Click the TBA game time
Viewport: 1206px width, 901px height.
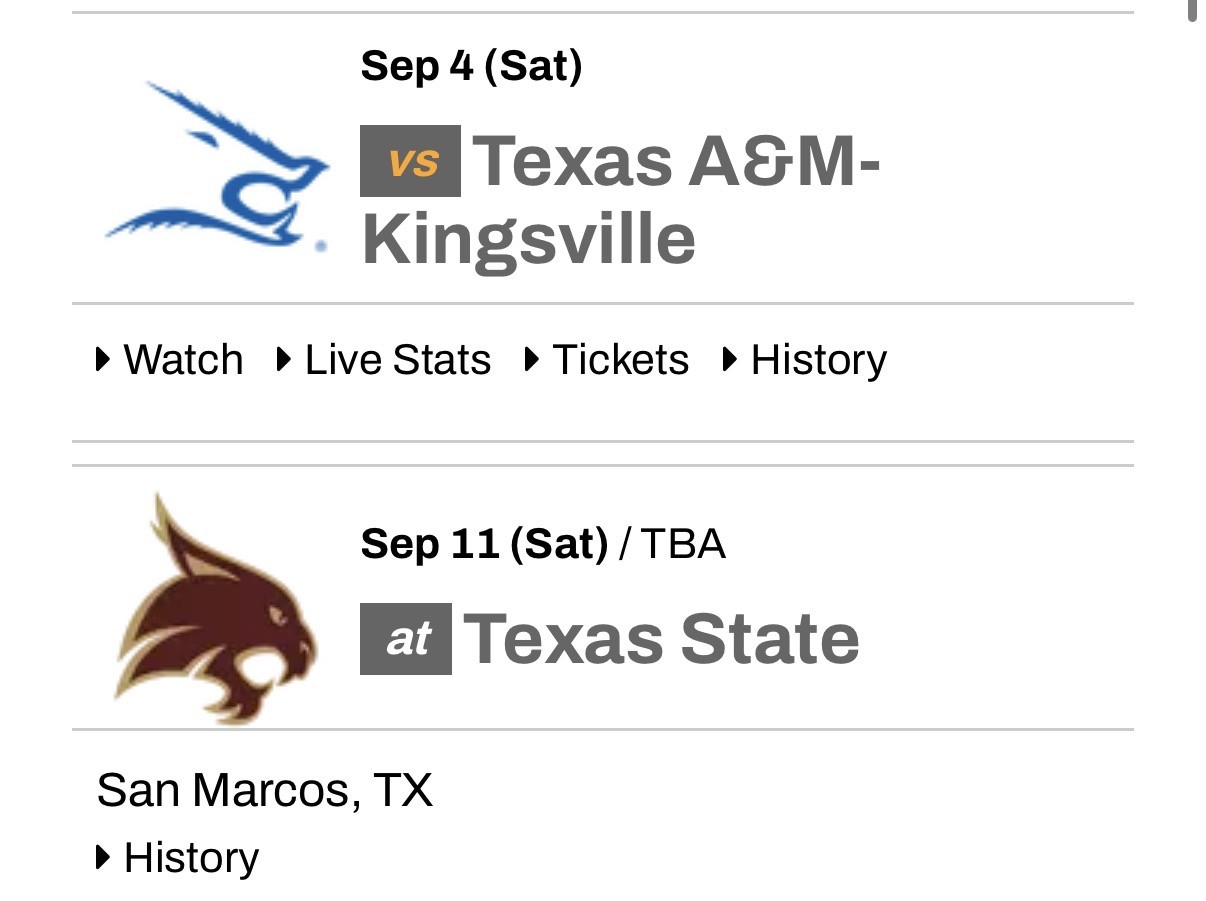coord(683,545)
